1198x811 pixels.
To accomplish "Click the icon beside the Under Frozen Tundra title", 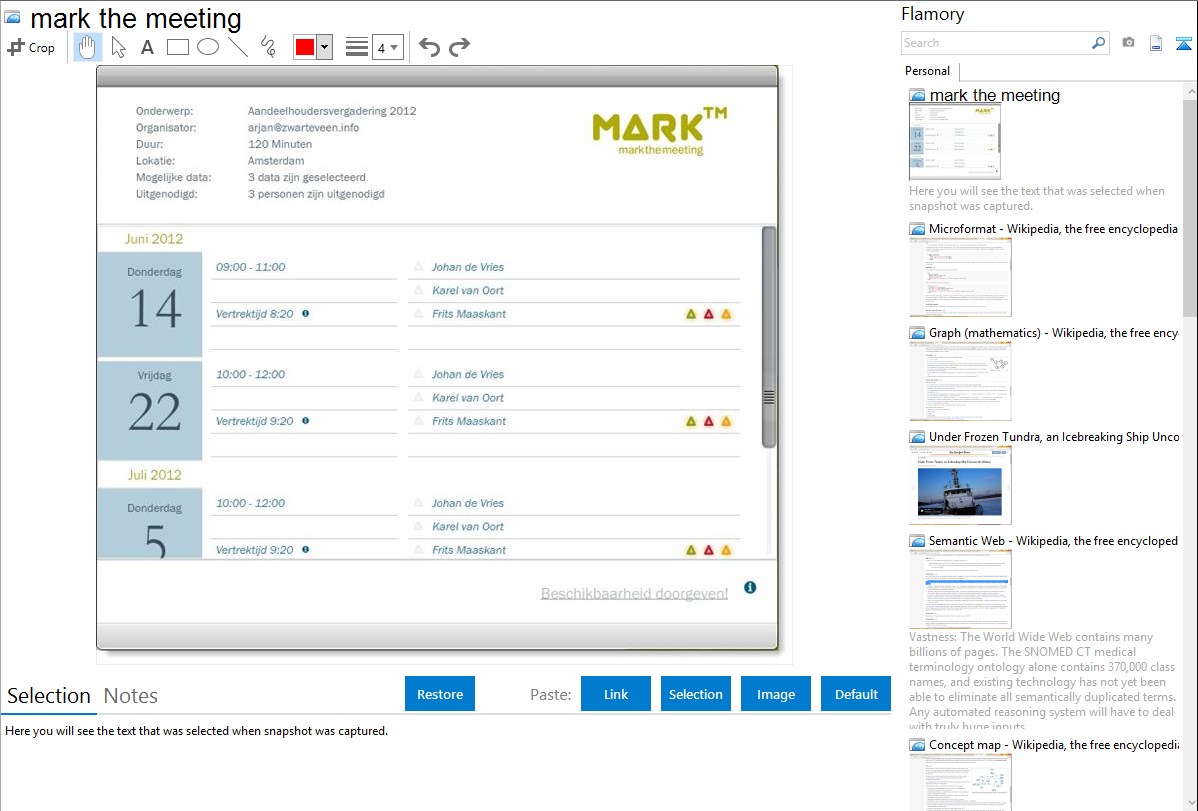I will [917, 437].
